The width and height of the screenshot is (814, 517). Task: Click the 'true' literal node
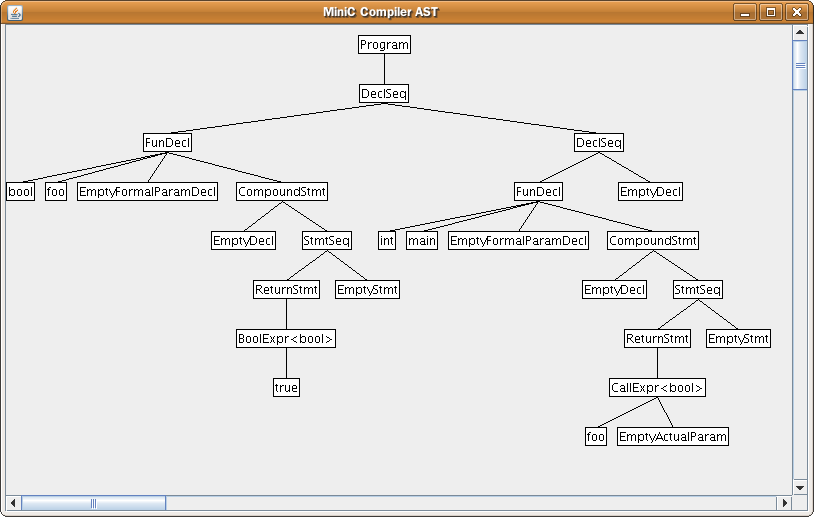click(286, 388)
